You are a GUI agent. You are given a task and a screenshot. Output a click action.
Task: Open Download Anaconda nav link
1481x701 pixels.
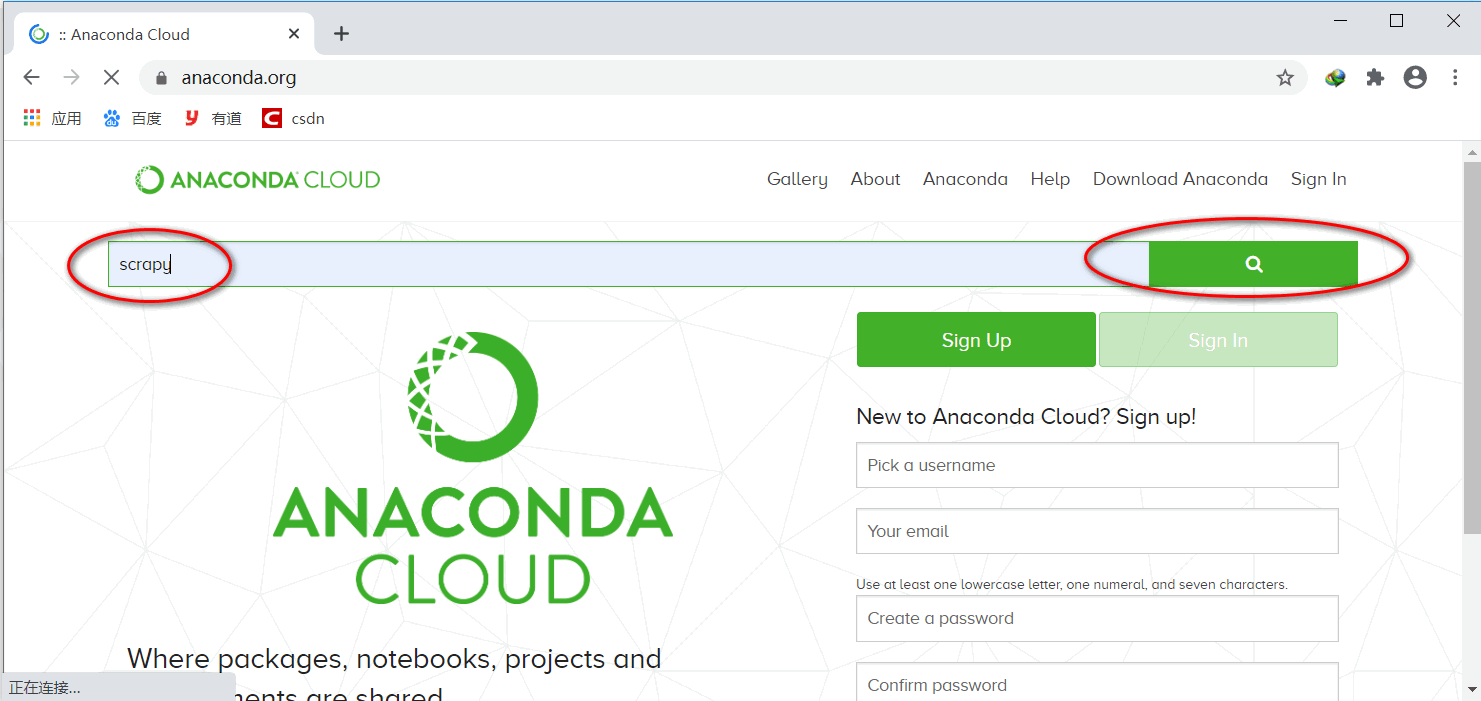point(1180,179)
